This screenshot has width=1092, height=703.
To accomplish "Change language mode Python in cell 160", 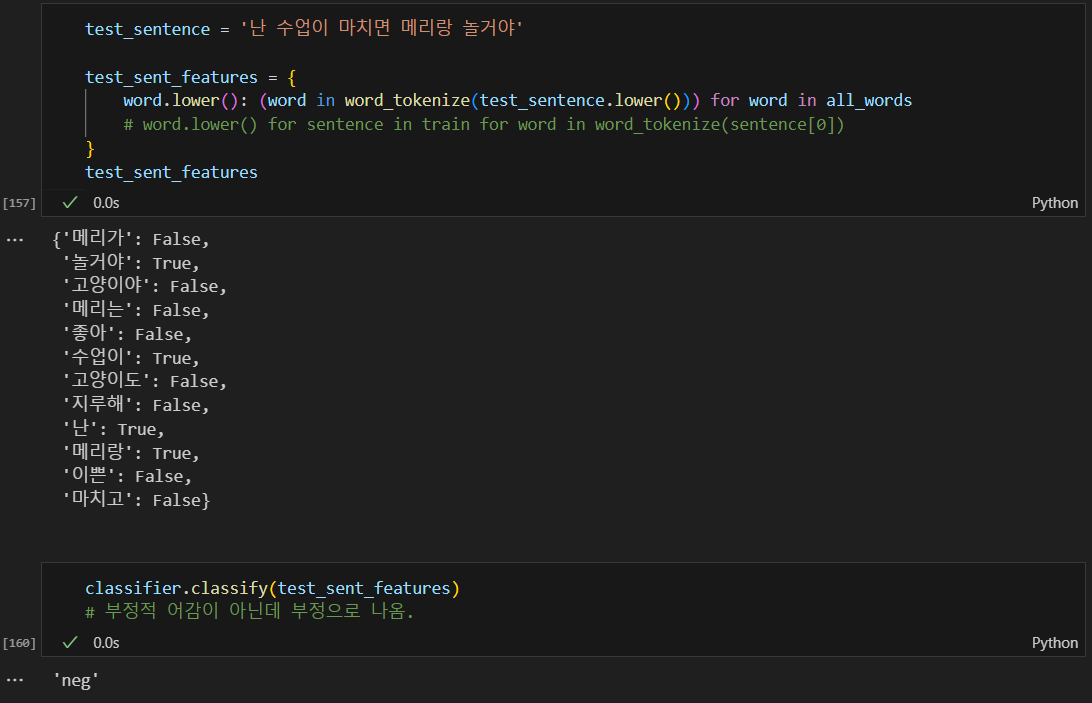I will [x=1054, y=642].
